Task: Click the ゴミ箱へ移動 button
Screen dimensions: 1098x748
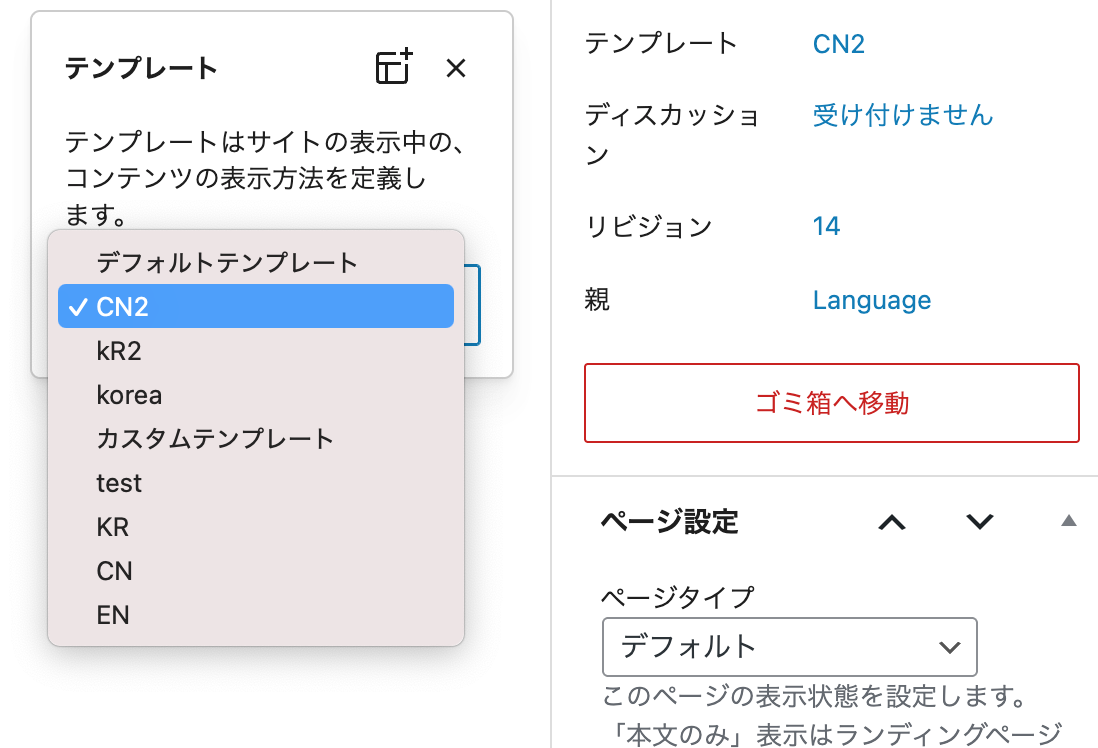Action: point(831,403)
